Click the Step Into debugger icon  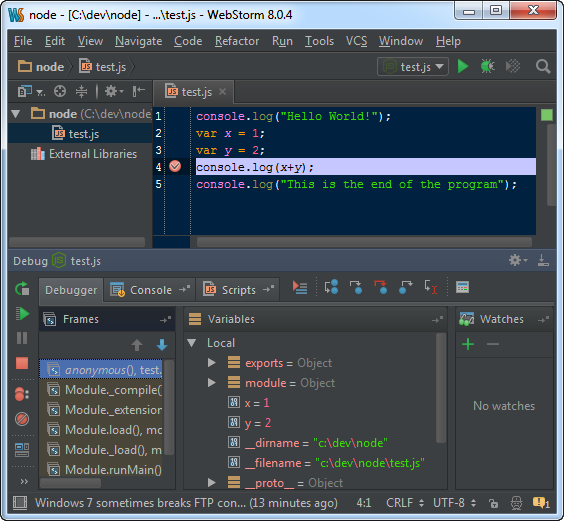pos(356,287)
